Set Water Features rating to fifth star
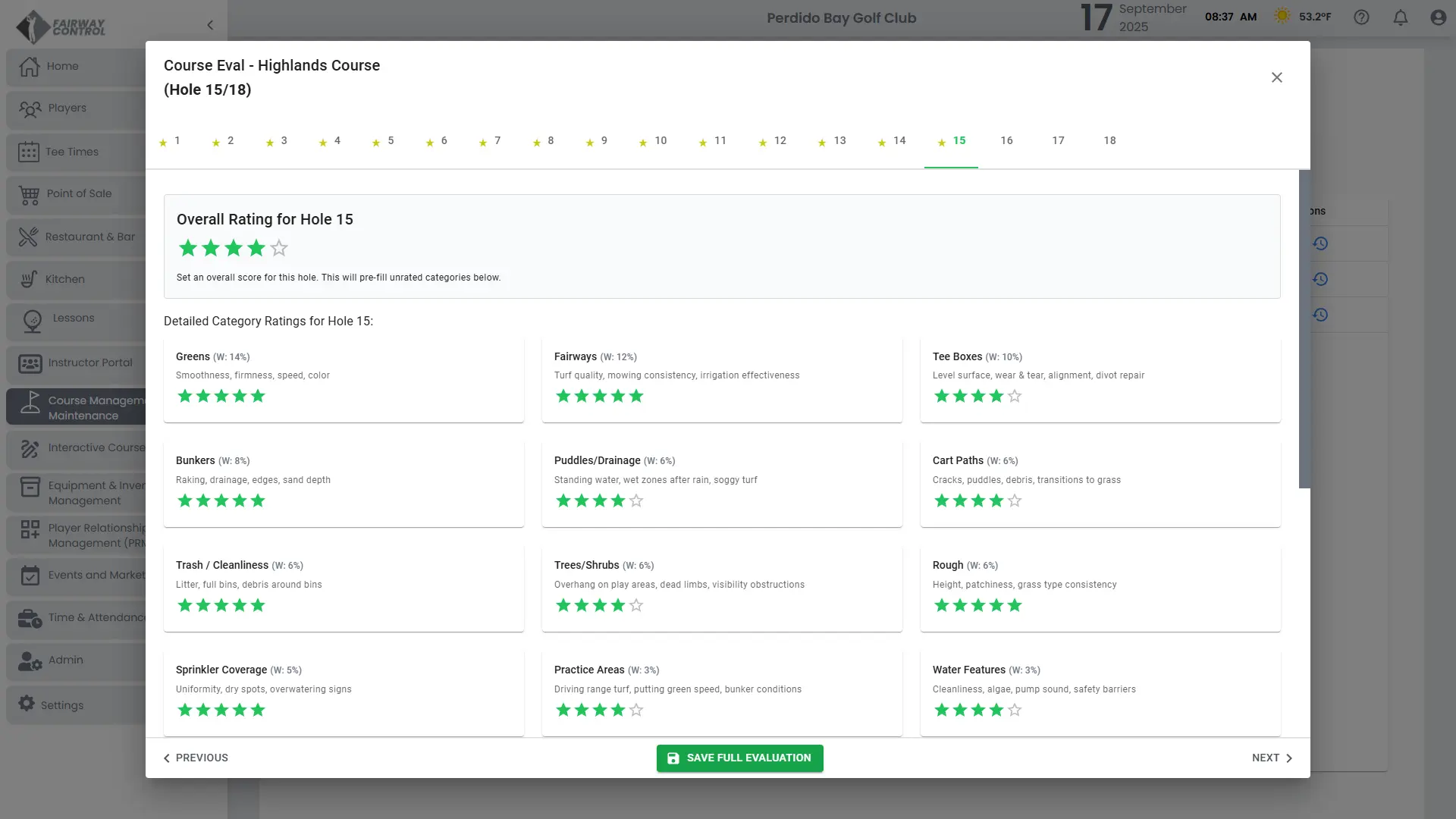 [x=1015, y=710]
